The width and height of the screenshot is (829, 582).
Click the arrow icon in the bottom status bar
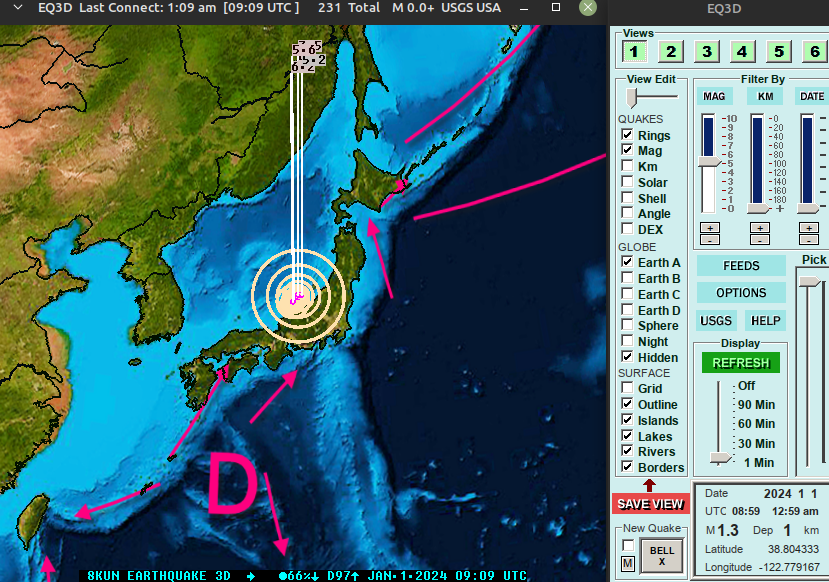pyautogui.click(x=251, y=576)
